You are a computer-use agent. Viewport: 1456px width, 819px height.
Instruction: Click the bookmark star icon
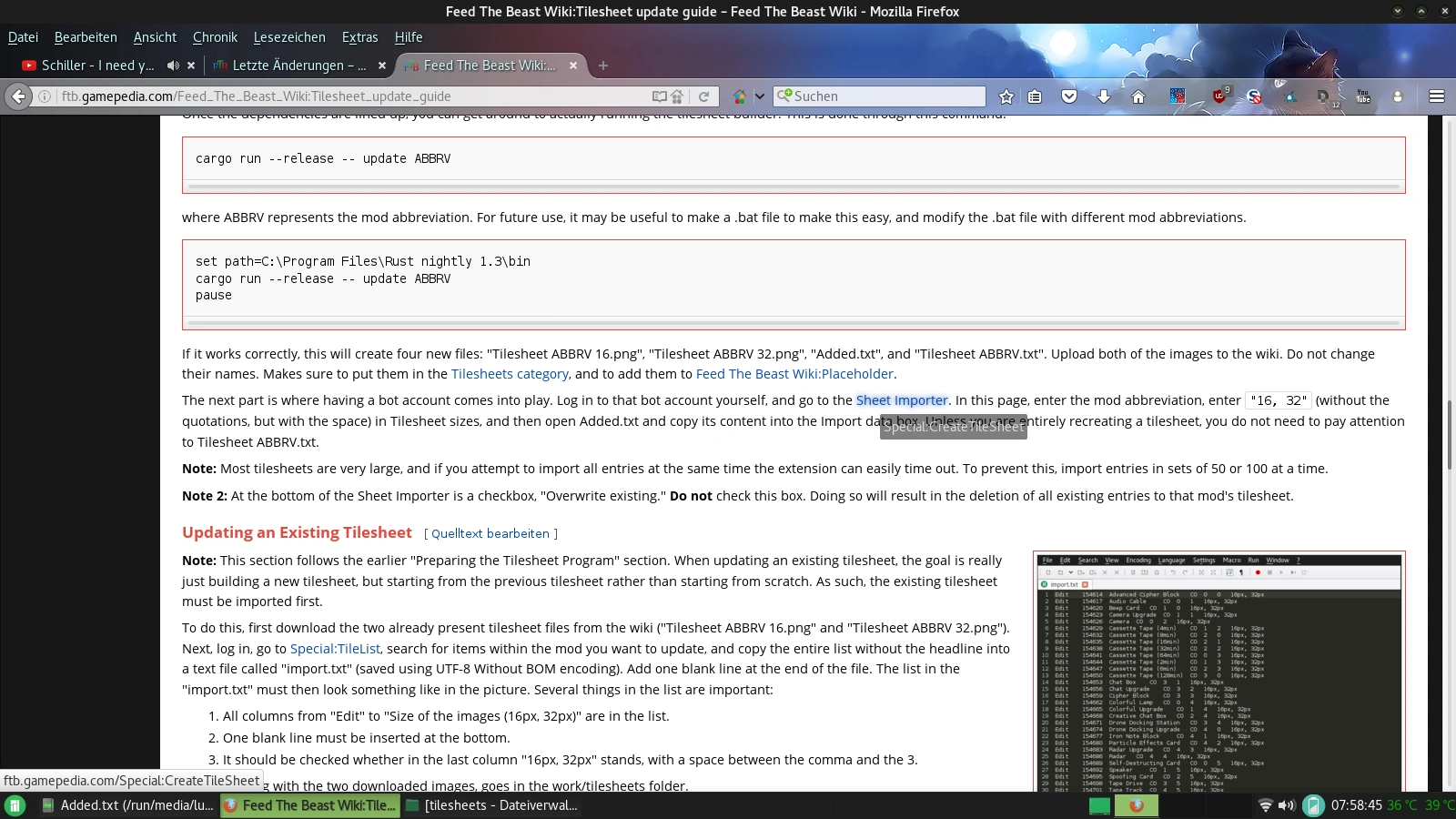tap(1006, 96)
